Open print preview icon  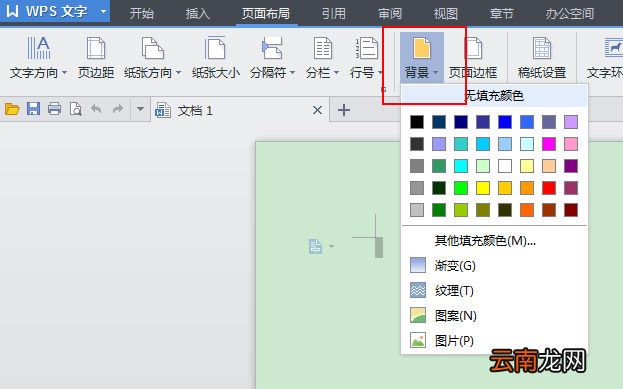coord(75,108)
